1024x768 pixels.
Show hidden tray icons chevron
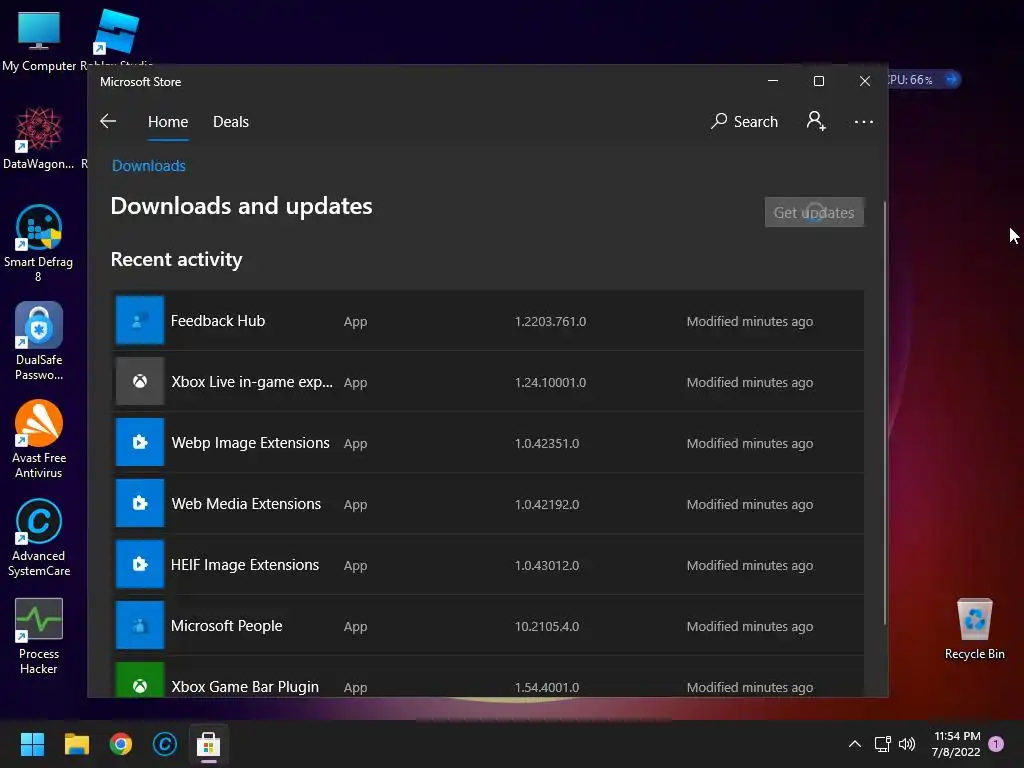click(854, 744)
